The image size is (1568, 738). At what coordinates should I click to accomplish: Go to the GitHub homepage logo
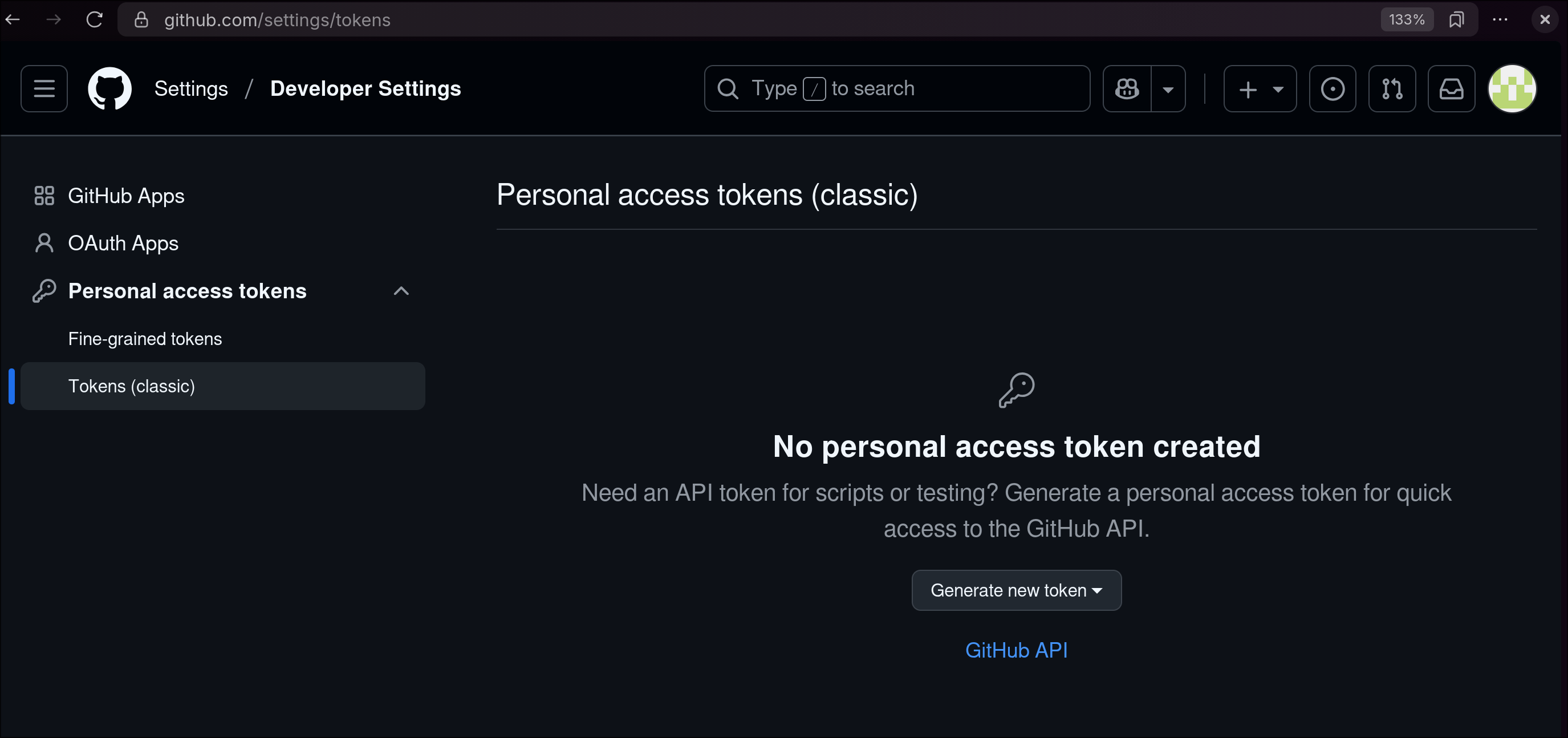click(x=109, y=89)
